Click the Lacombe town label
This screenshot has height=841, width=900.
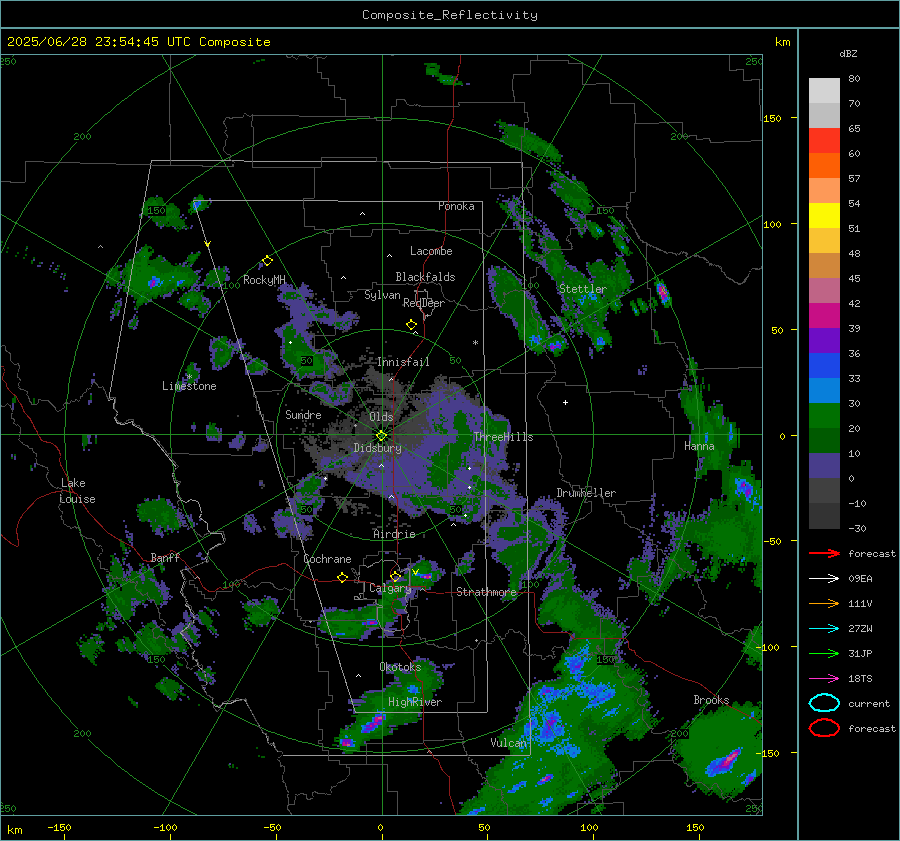431,251
